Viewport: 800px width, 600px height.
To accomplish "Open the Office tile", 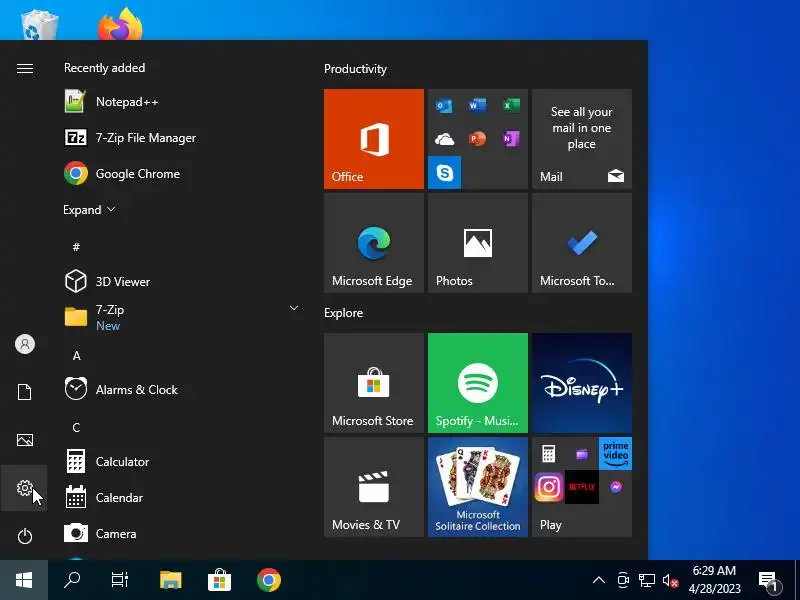I will click(x=373, y=139).
